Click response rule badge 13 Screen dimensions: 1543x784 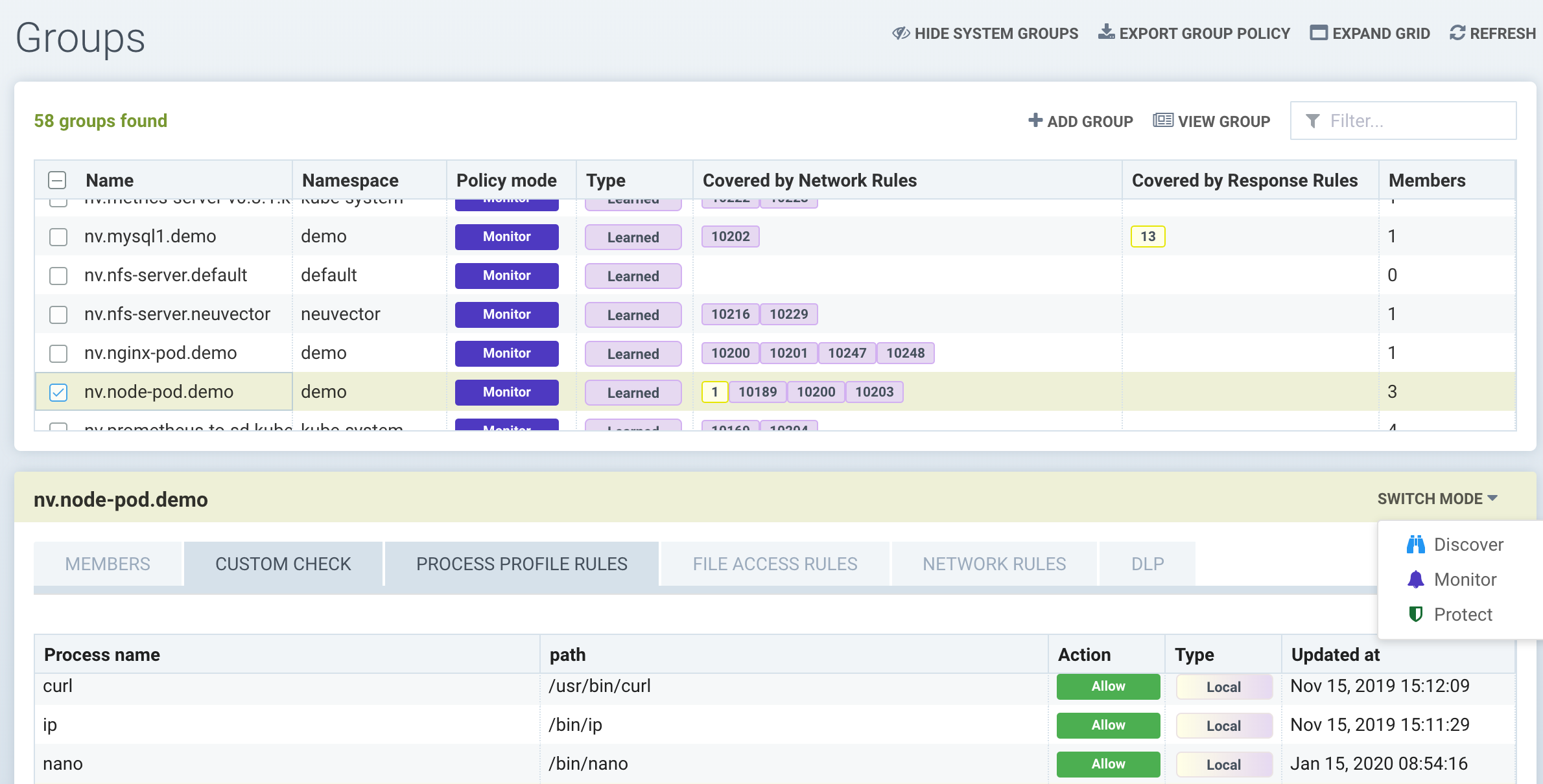[x=1148, y=236]
